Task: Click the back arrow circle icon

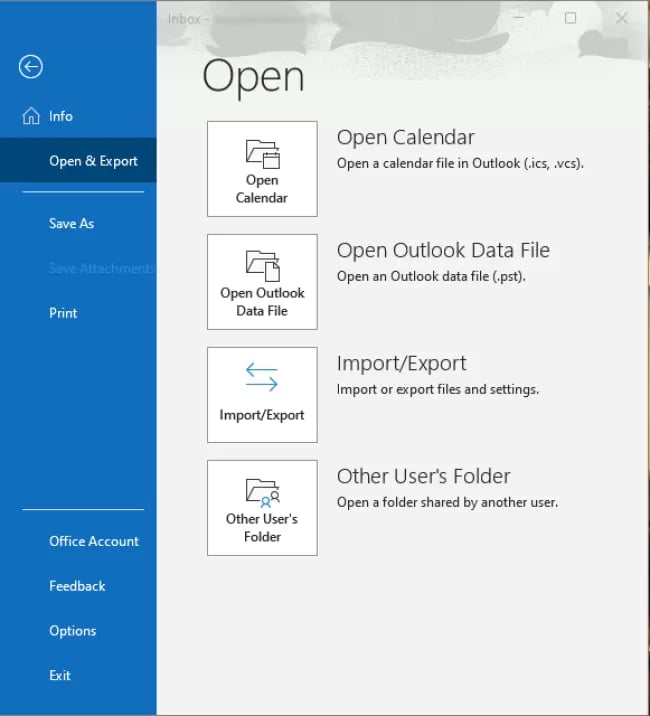Action: (x=31, y=67)
